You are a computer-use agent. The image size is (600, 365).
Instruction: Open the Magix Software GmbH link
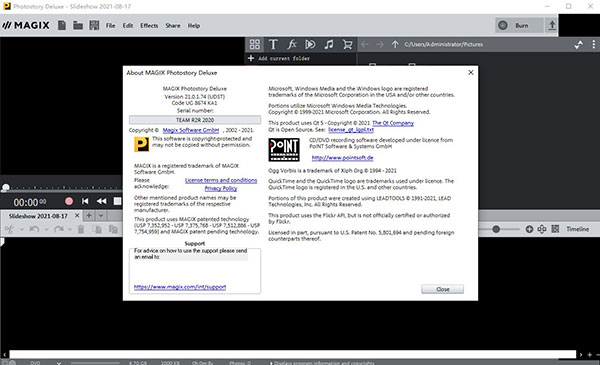191,130
